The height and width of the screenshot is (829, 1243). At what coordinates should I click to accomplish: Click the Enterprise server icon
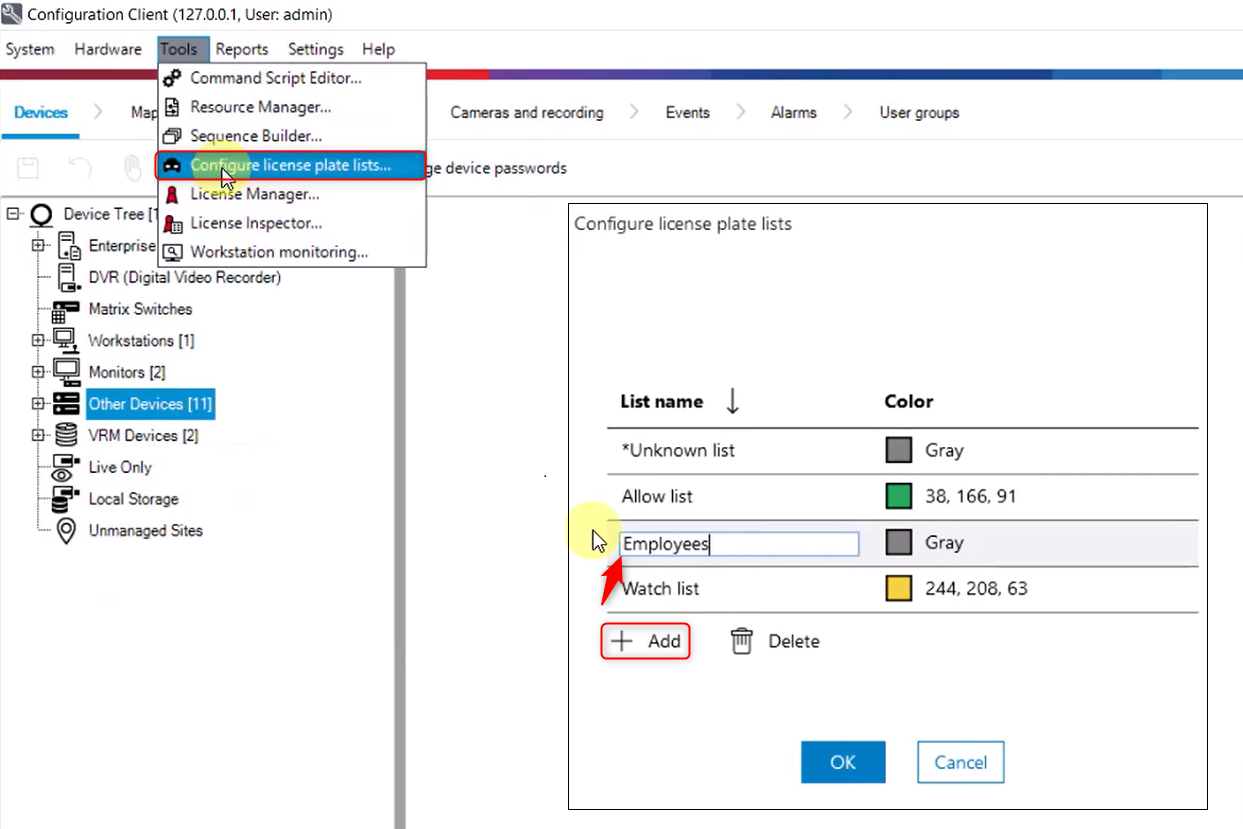pyautogui.click(x=69, y=246)
